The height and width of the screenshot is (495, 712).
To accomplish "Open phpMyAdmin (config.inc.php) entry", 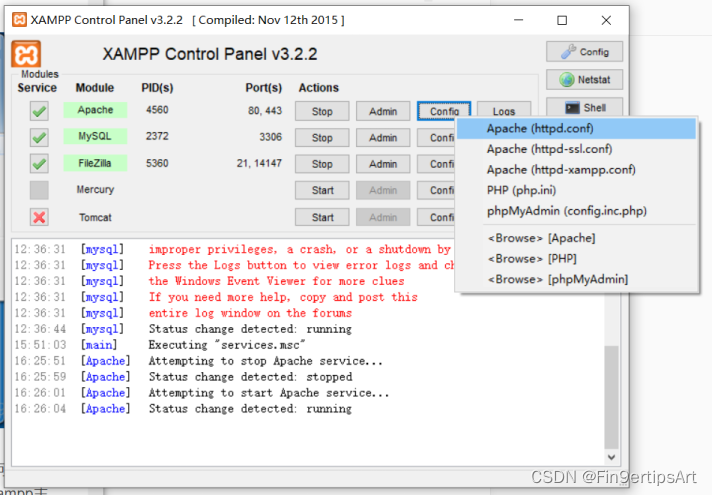I will point(576,211).
